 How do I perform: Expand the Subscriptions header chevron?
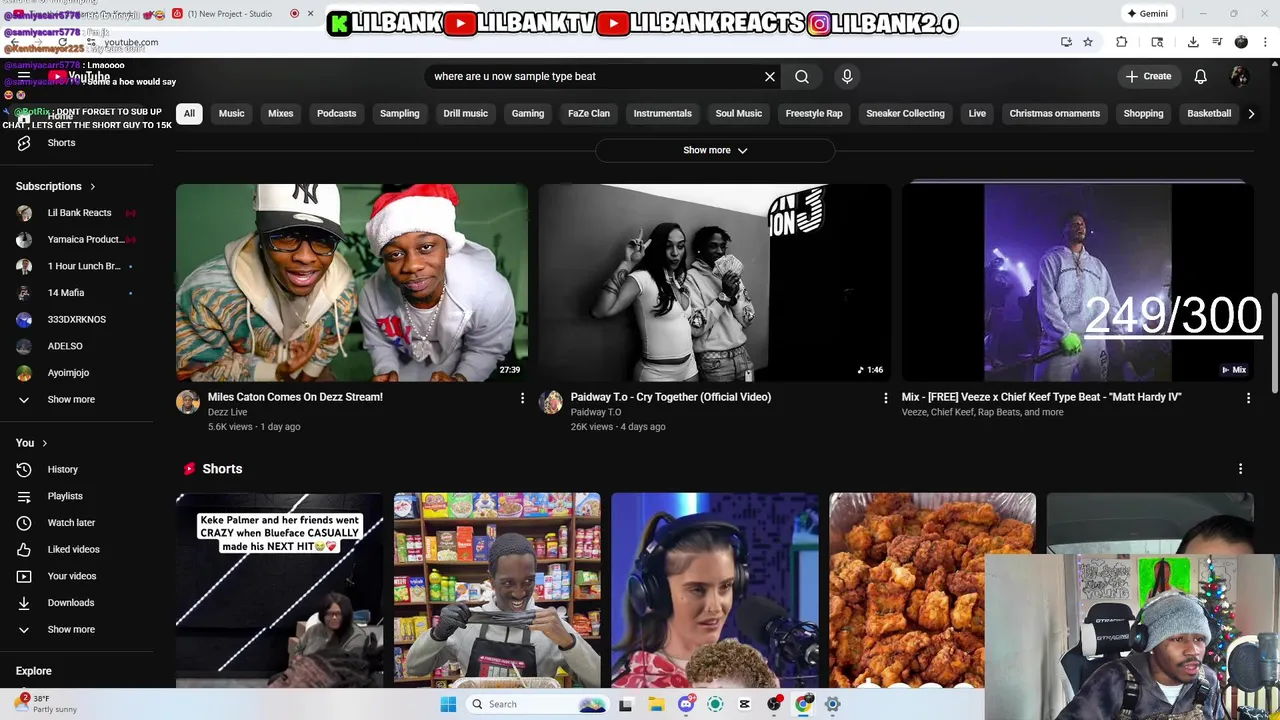(93, 186)
